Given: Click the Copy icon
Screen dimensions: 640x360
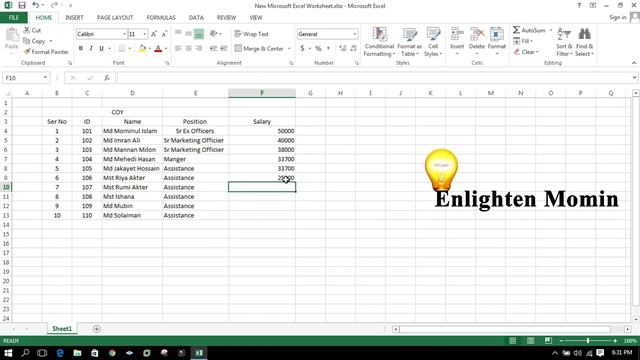Looking at the screenshot, I should (27, 41).
